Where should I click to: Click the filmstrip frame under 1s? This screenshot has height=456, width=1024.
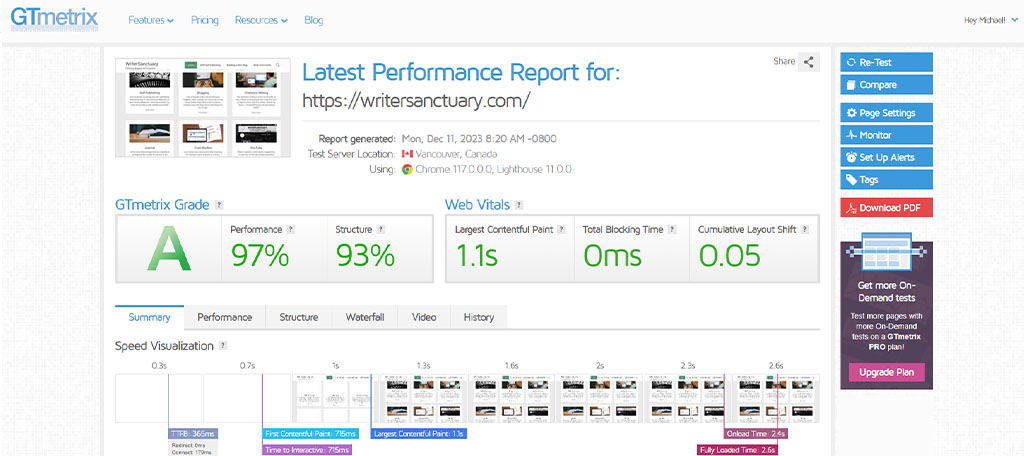pos(335,399)
